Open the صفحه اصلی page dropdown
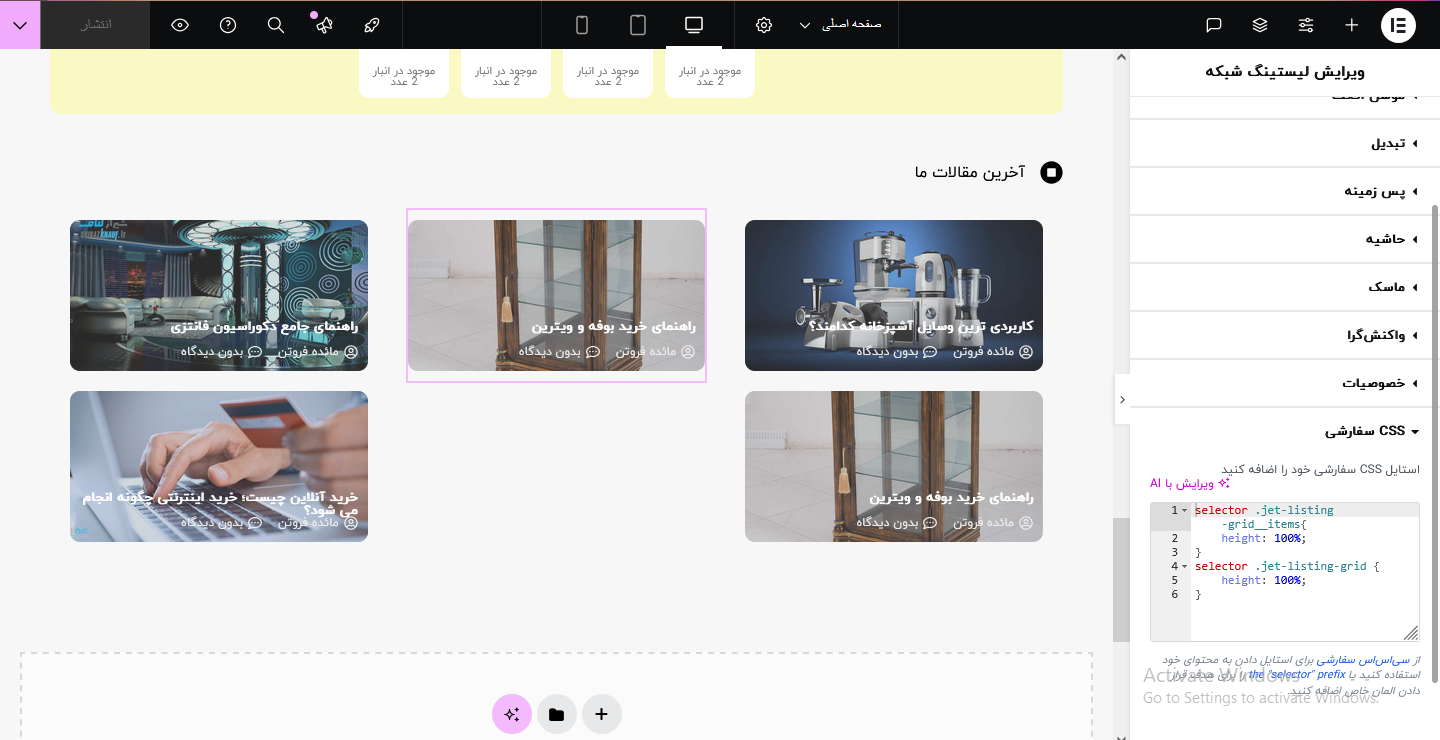 click(840, 25)
